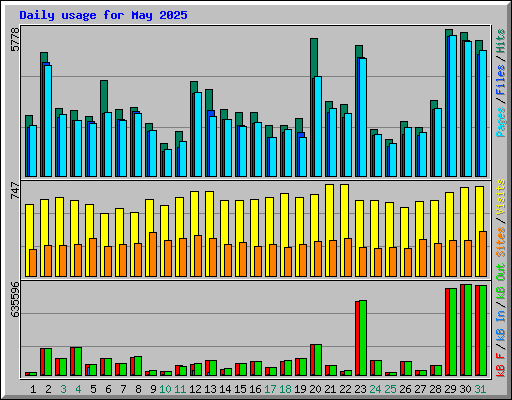The width and height of the screenshot is (512, 400).
Task: Click day label 5 on the x-axis
Action: pos(93,389)
